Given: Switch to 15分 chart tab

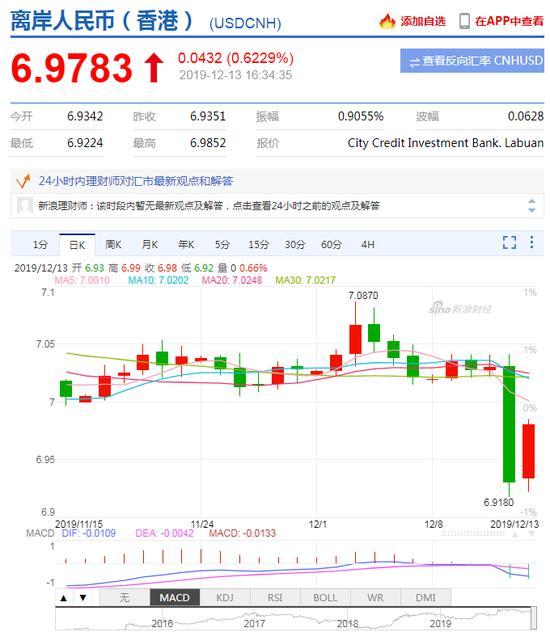Looking at the screenshot, I should click(x=259, y=245).
